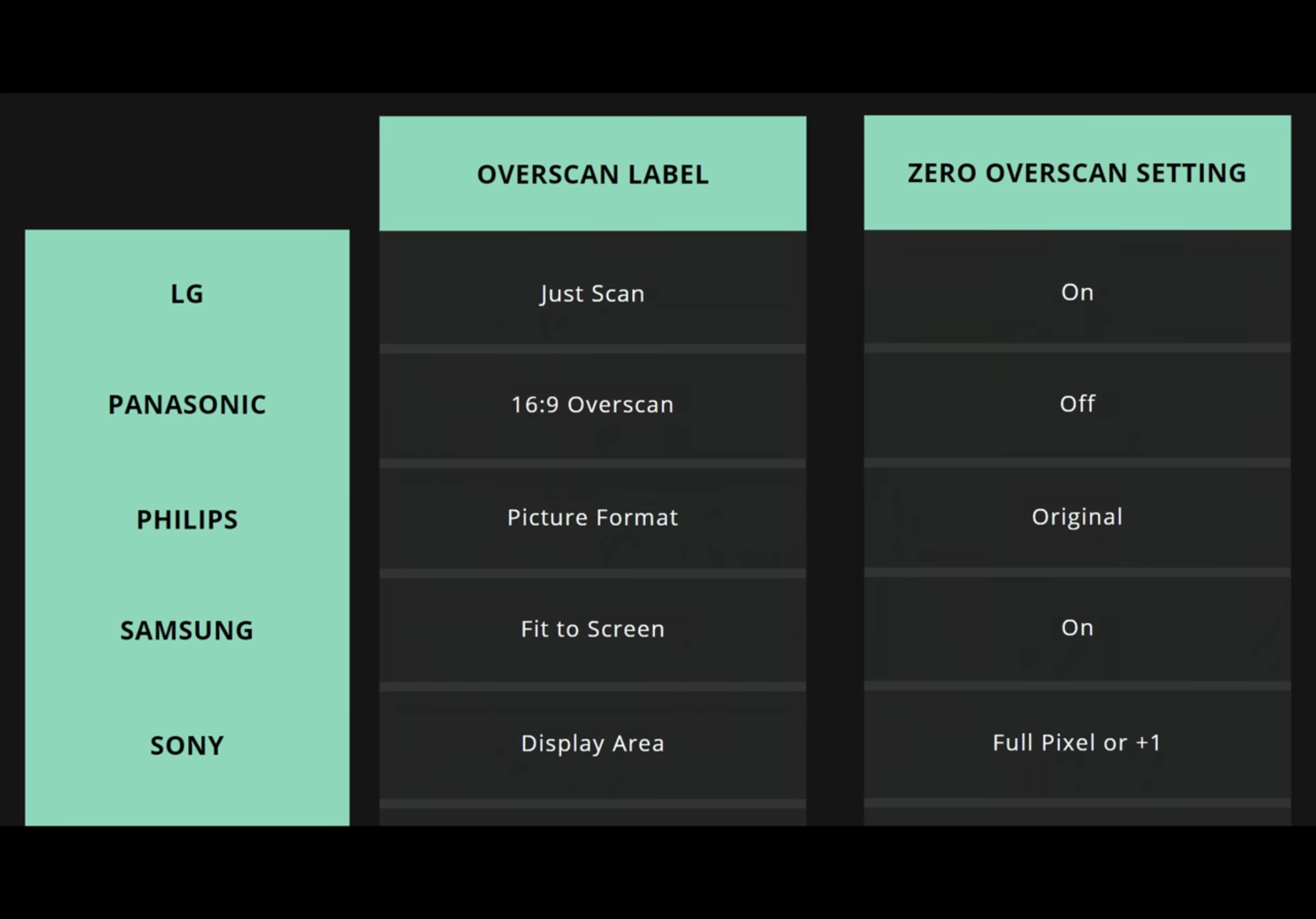Select the SAMSUNG brand label
Screen dimensions: 1316x919
point(187,630)
